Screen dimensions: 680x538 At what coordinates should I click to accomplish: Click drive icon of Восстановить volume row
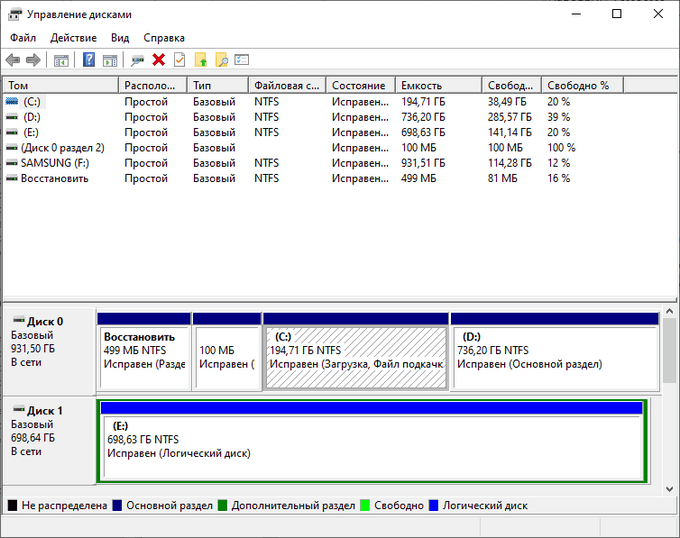click(12, 178)
